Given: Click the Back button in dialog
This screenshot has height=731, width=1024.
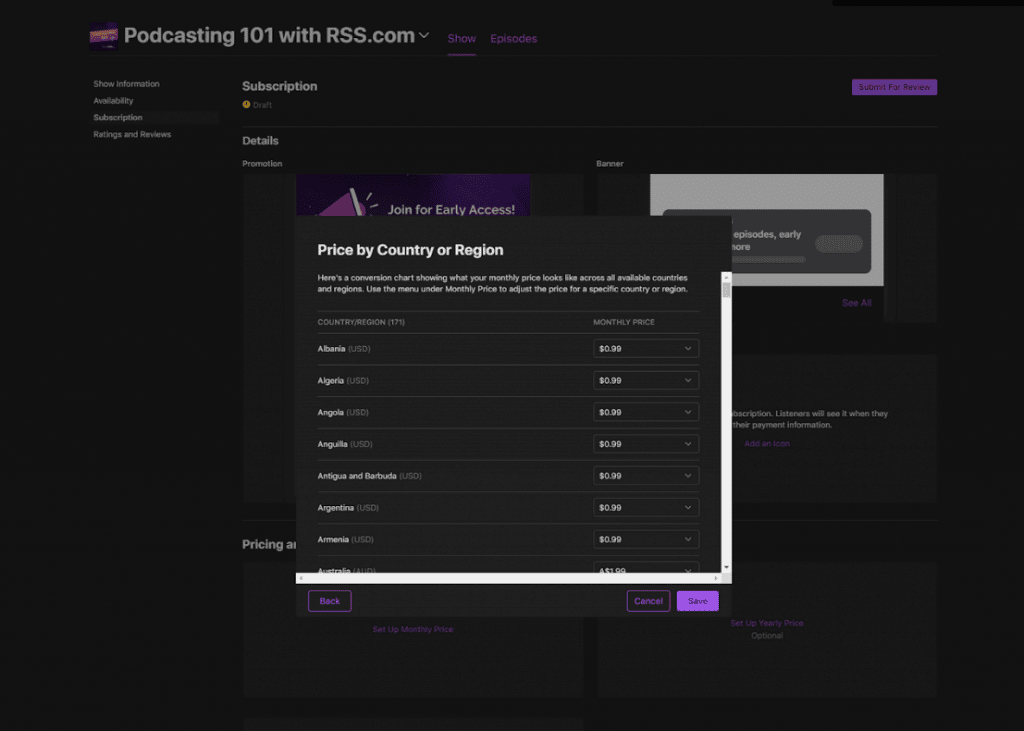Looking at the screenshot, I should (x=330, y=601).
